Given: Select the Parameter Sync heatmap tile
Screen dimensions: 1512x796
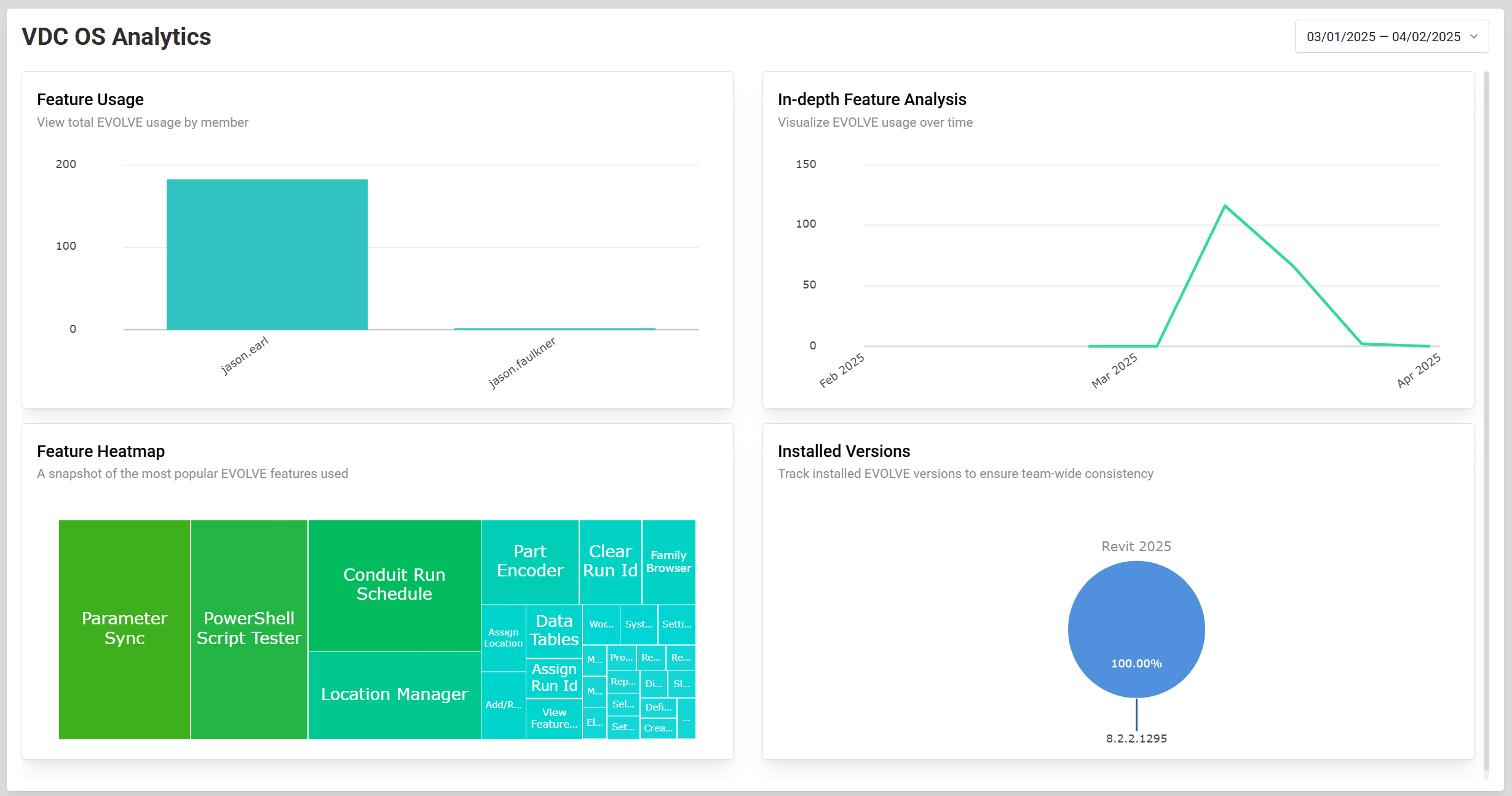Looking at the screenshot, I should pyautogui.click(x=124, y=628).
